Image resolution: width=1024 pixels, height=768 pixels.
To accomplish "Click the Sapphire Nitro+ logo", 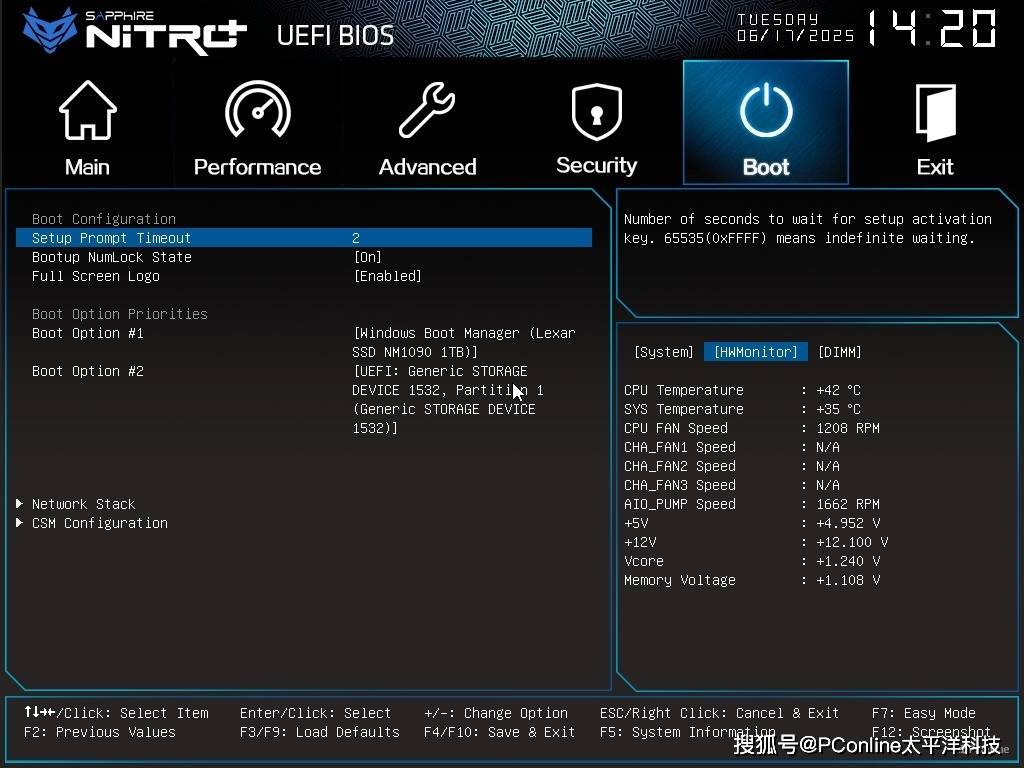I will coord(135,30).
